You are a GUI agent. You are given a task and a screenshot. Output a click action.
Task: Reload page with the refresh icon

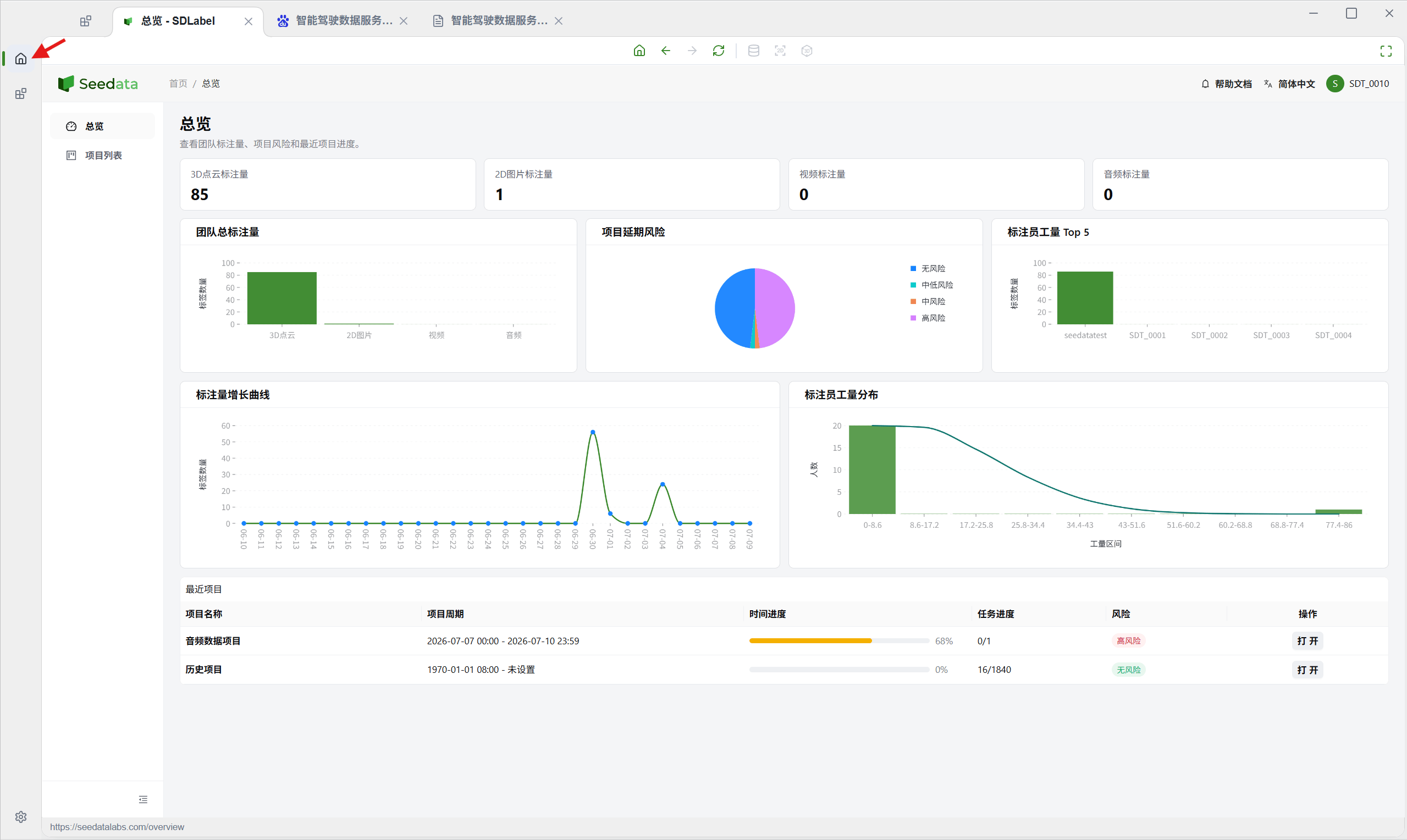click(x=718, y=51)
